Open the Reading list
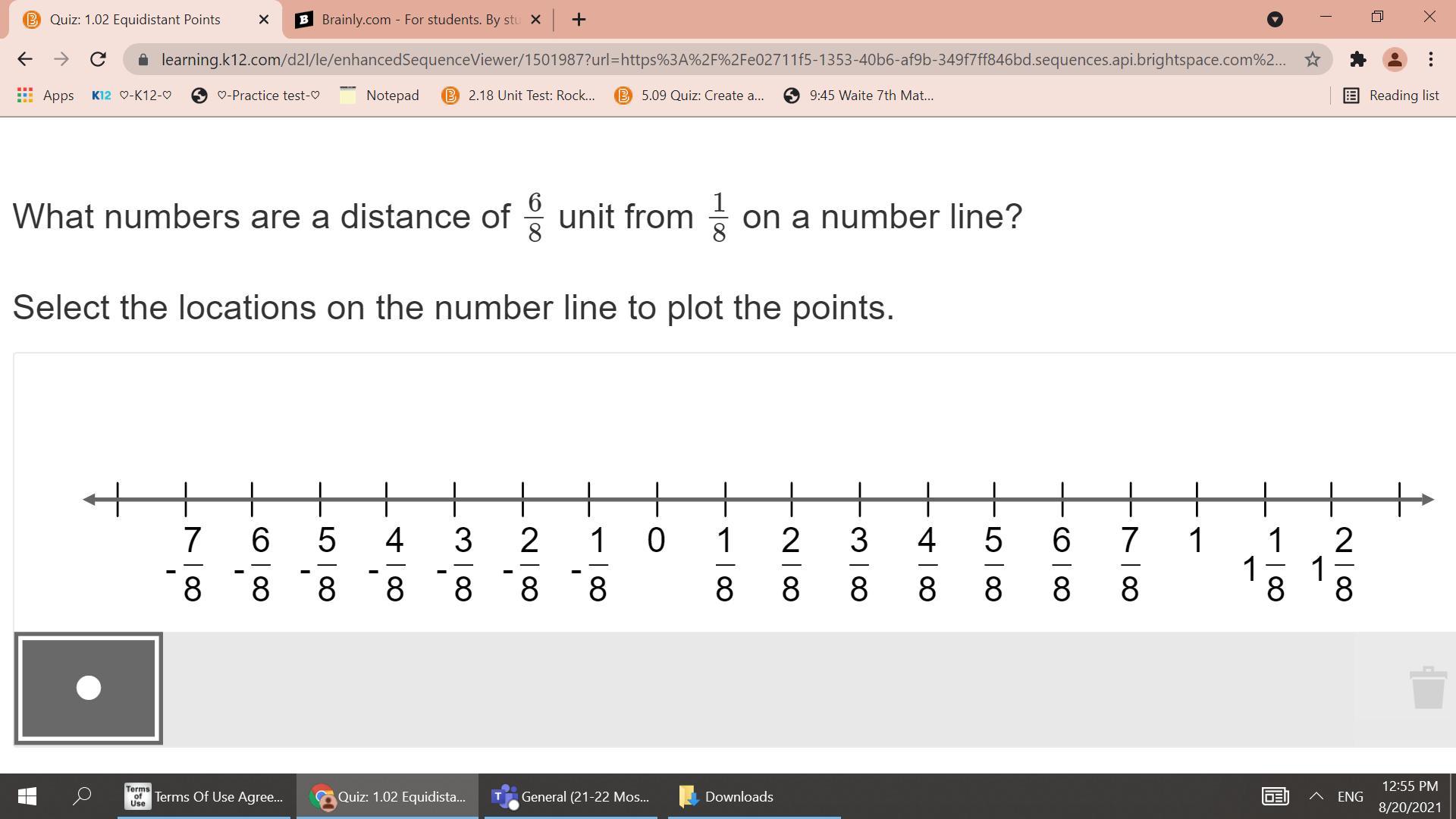The height and width of the screenshot is (819, 1456). pos(1392,95)
